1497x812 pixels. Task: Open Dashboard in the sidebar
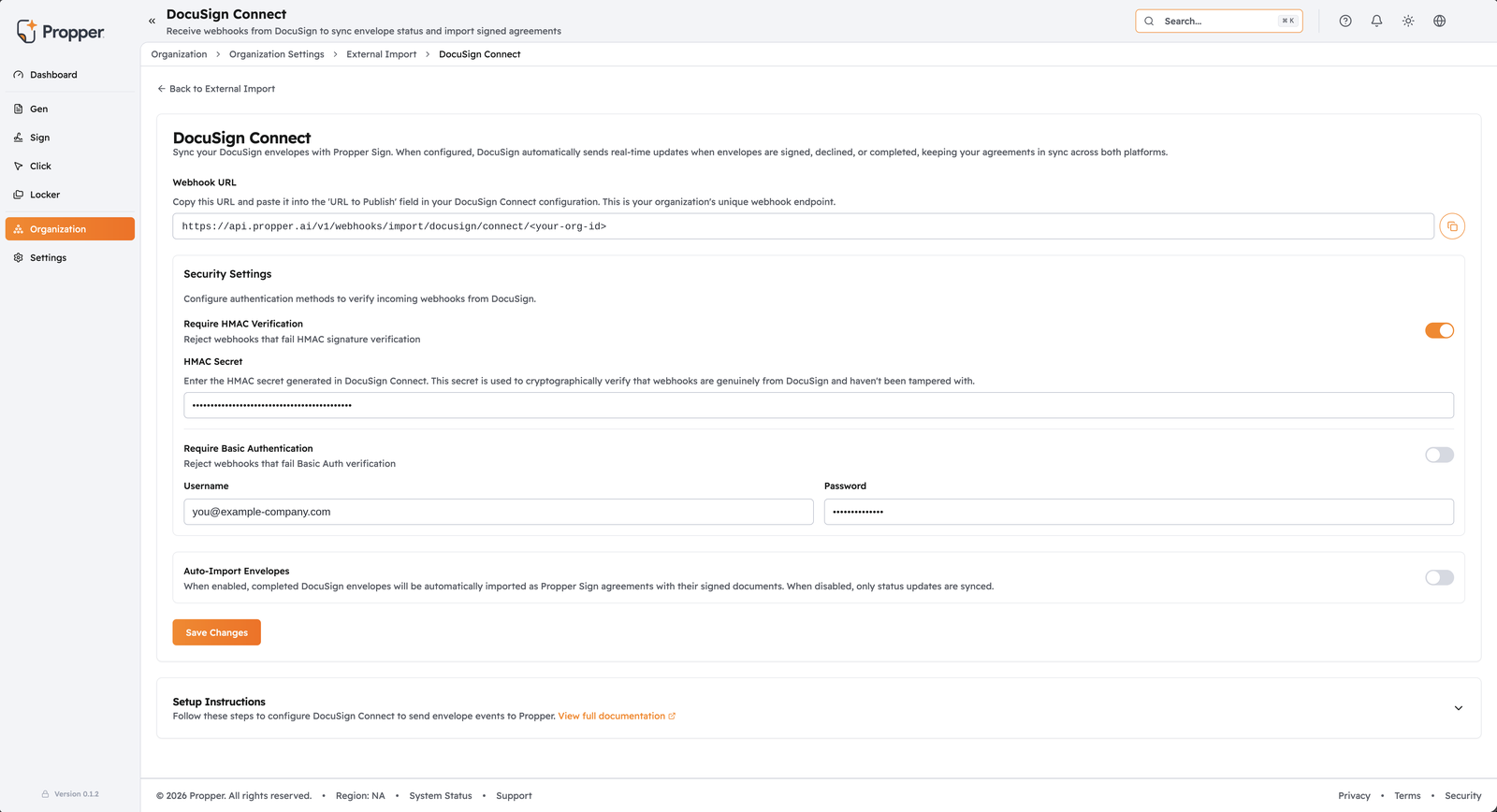pos(70,75)
